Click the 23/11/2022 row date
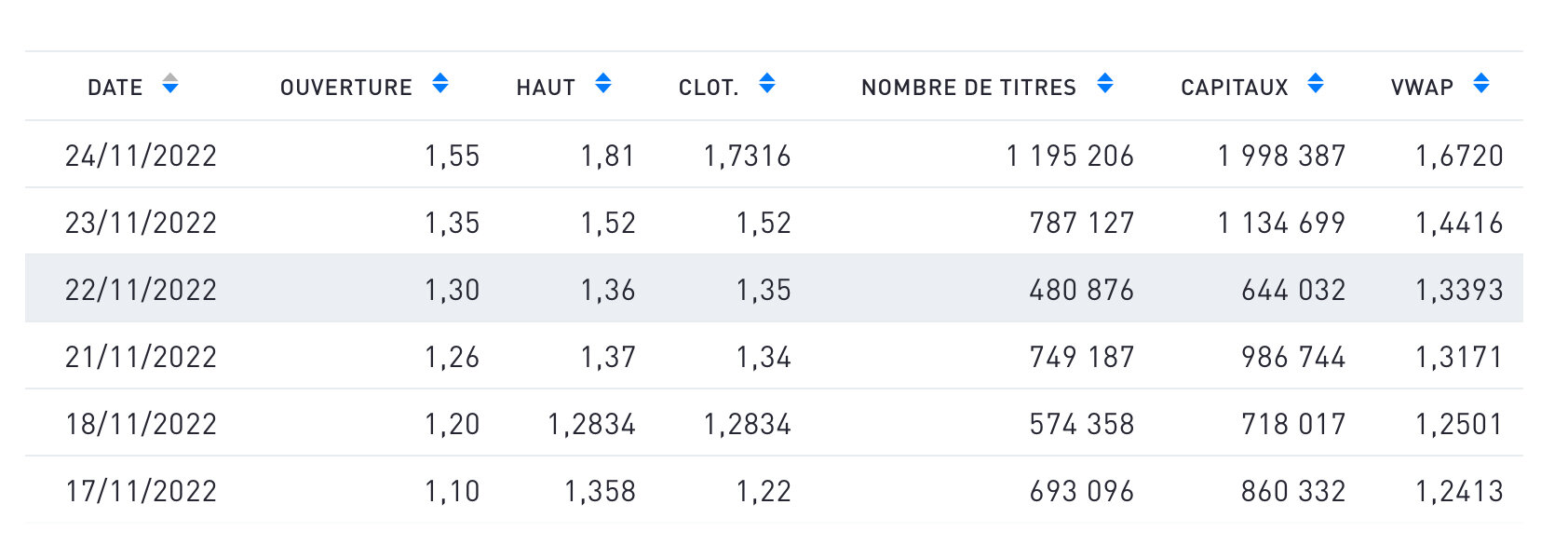The height and width of the screenshot is (559, 1568). [141, 223]
